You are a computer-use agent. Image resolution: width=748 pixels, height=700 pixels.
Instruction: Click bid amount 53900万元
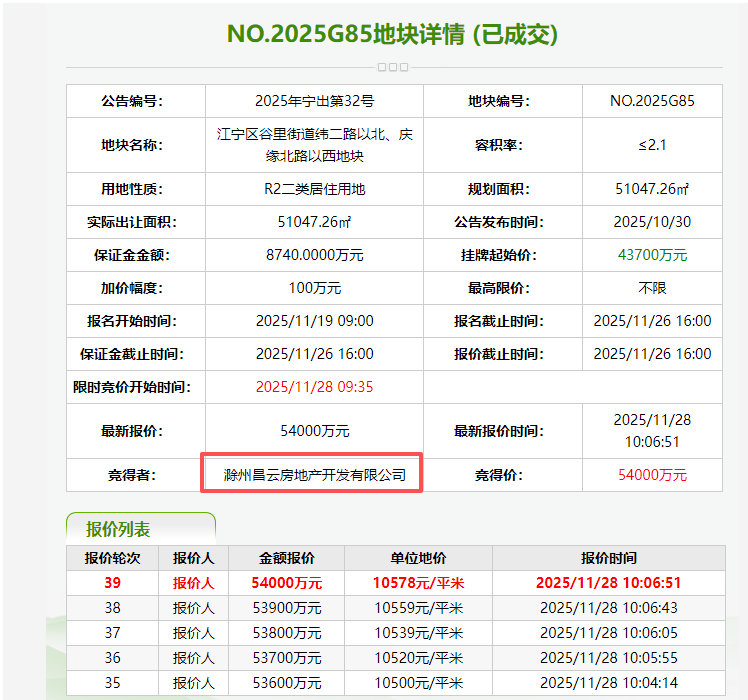[286, 608]
